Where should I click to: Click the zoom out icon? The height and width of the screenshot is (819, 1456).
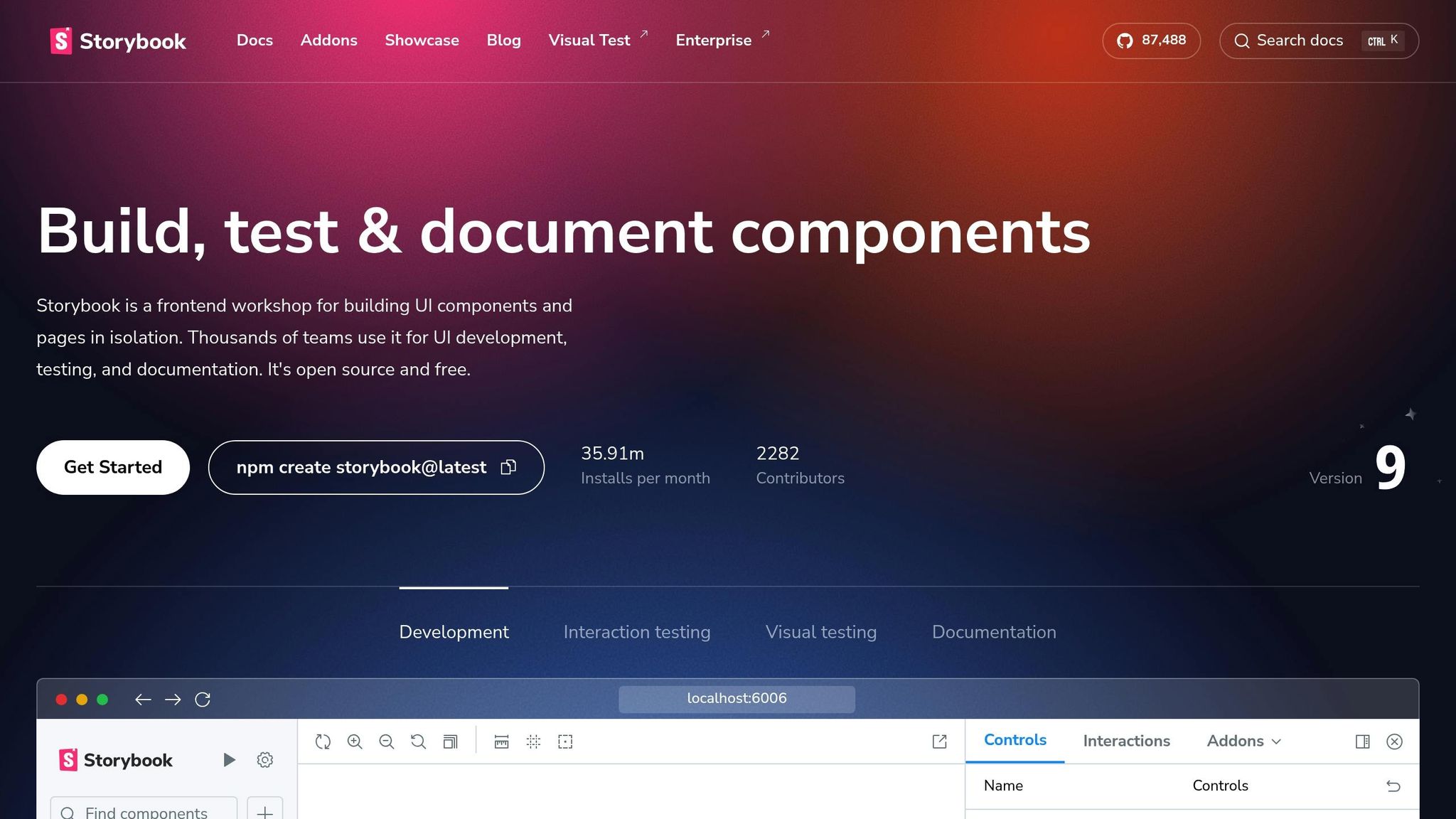[x=387, y=742]
